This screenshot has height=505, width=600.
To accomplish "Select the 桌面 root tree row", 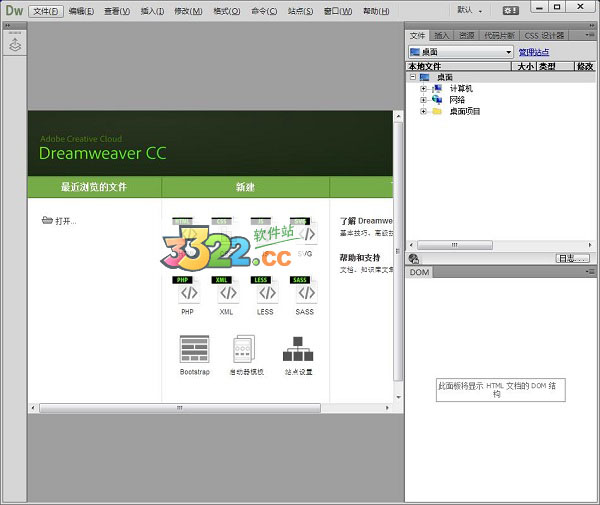I will [501, 77].
